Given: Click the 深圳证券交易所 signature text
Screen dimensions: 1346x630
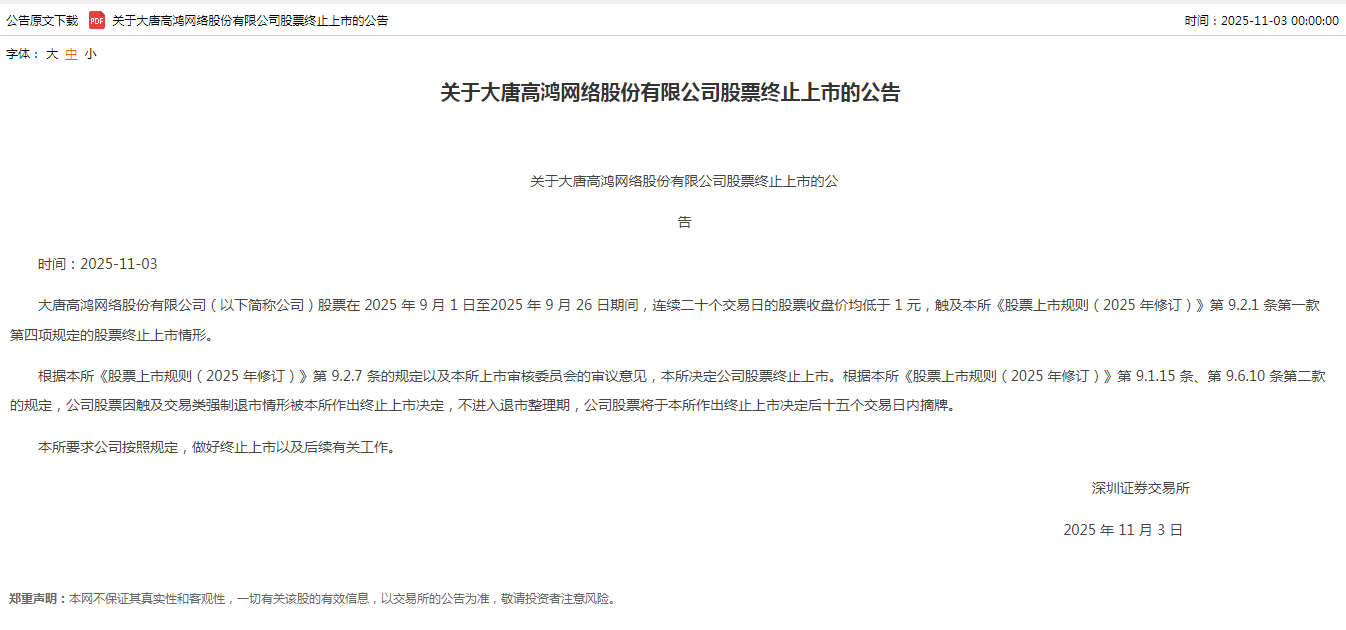Looking at the screenshot, I should pos(1141,488).
